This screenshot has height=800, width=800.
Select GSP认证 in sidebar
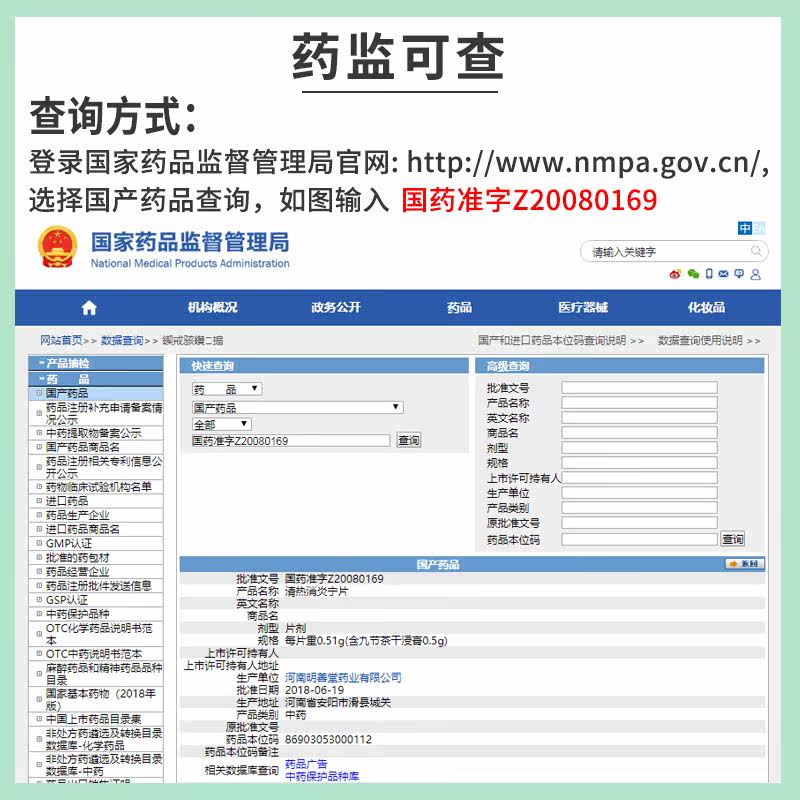click(x=96, y=601)
